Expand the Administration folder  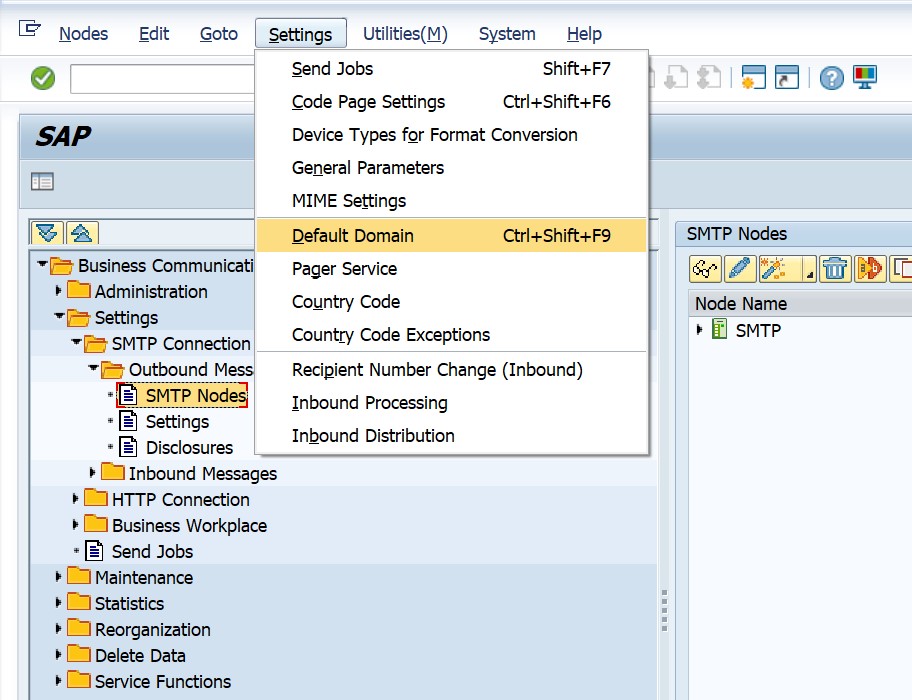point(58,290)
